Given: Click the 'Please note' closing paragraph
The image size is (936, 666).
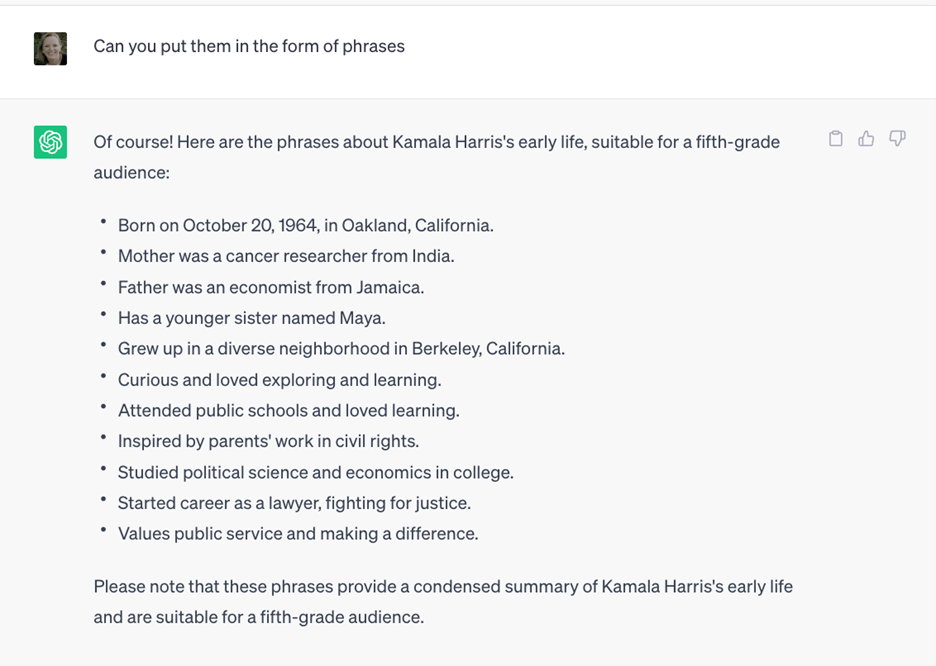Looking at the screenshot, I should click(x=443, y=602).
